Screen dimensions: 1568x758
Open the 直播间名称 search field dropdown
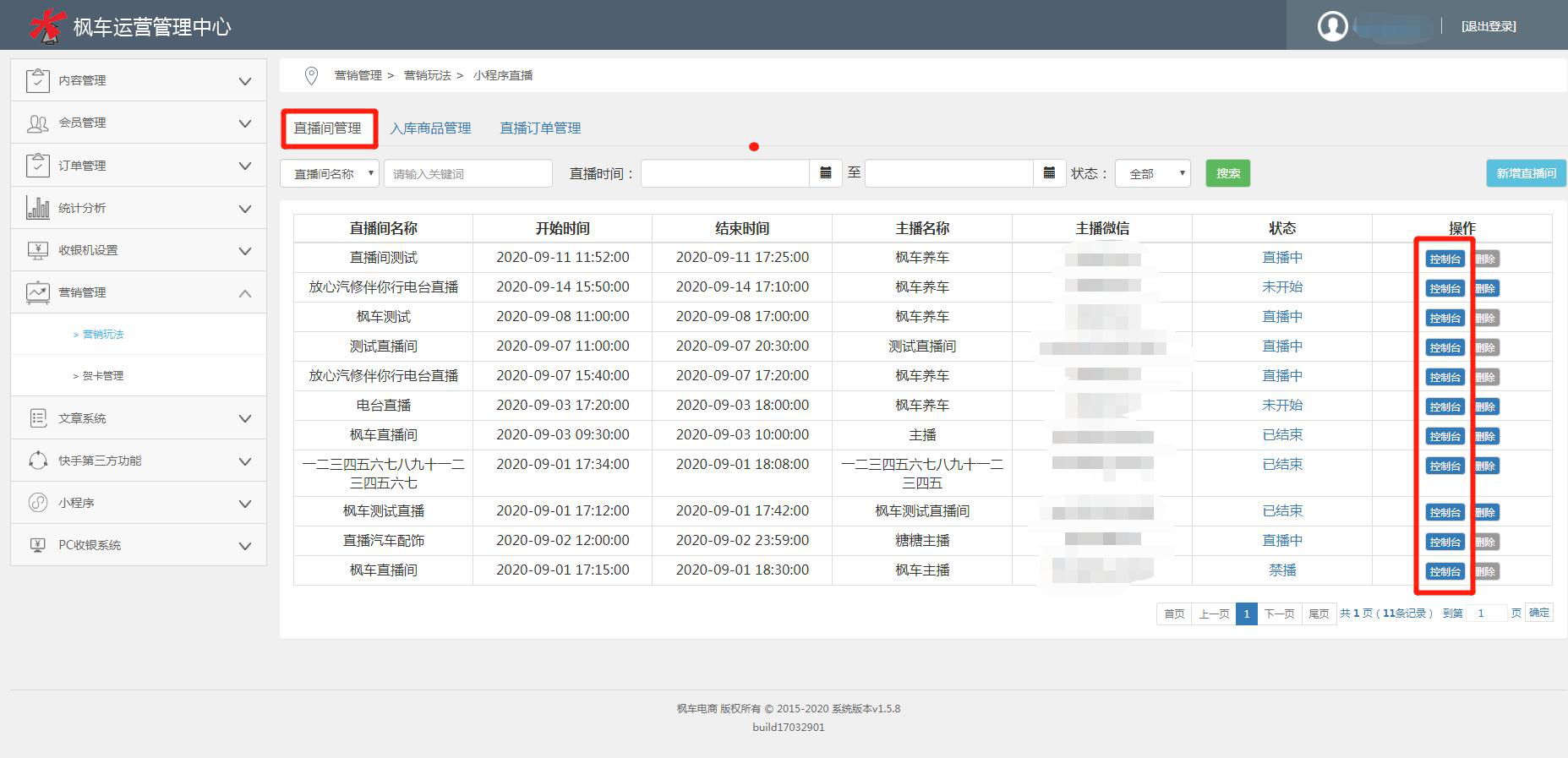(x=330, y=173)
